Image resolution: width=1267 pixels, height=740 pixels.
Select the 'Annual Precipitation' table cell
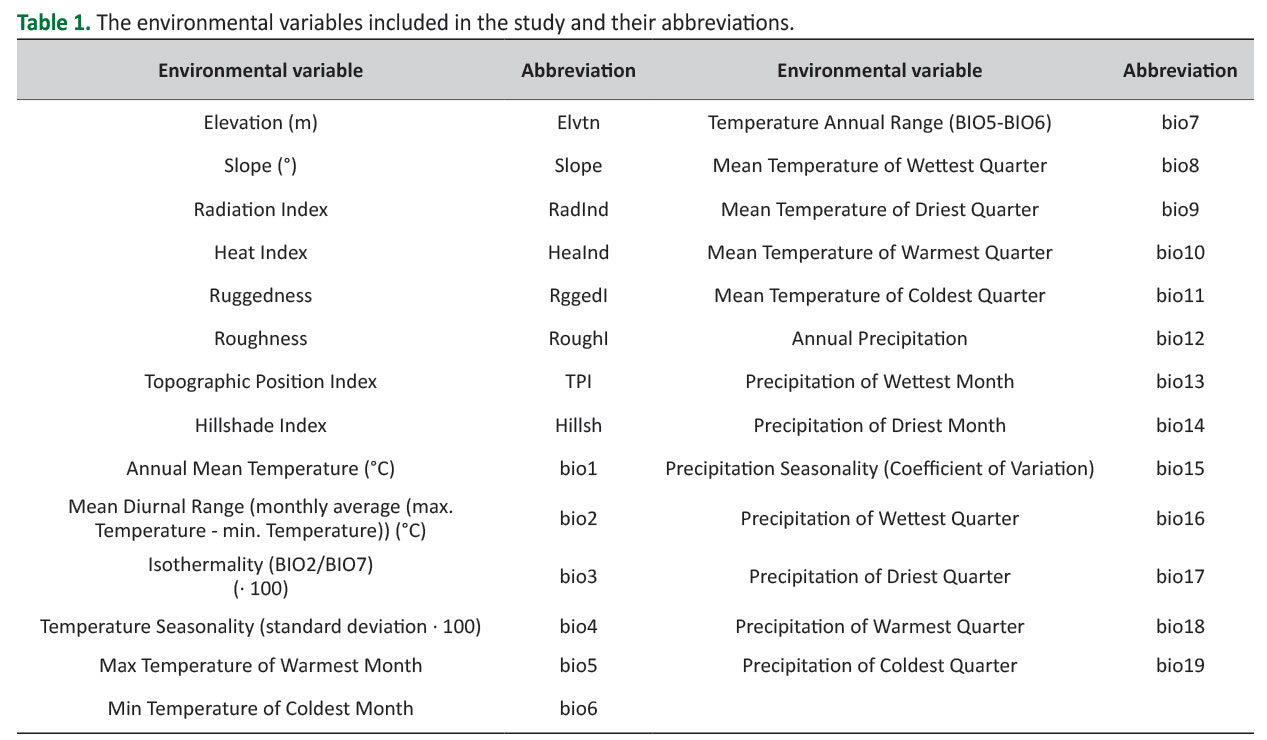(879, 338)
